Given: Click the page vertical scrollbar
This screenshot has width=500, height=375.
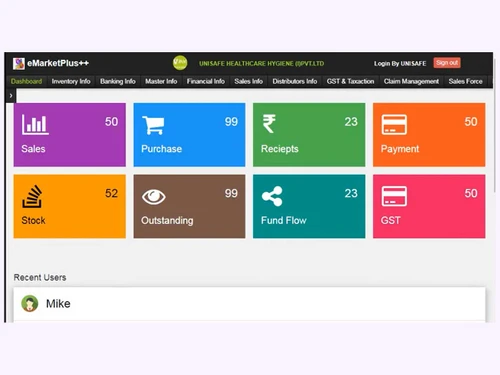Looking at the screenshot, I should click(x=495, y=125).
